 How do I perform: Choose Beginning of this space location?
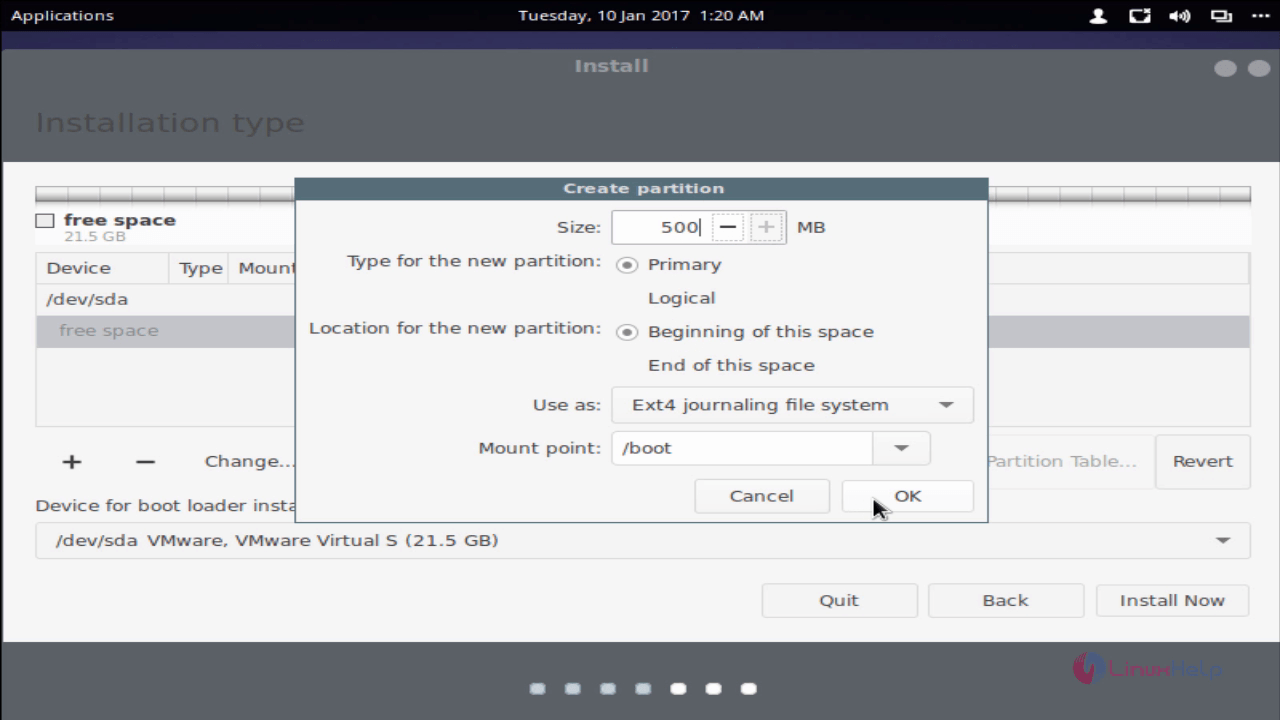click(x=745, y=332)
